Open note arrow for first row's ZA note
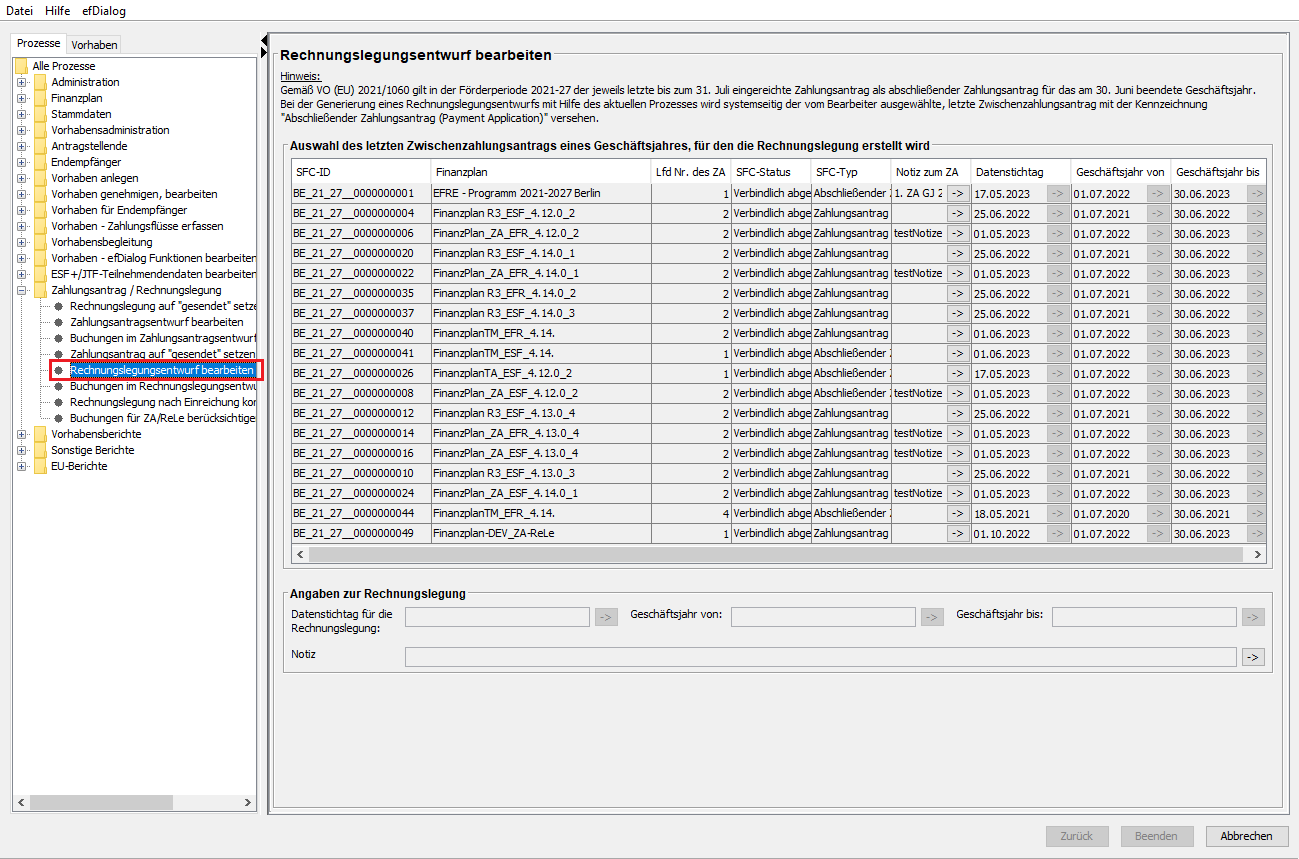 pos(957,193)
